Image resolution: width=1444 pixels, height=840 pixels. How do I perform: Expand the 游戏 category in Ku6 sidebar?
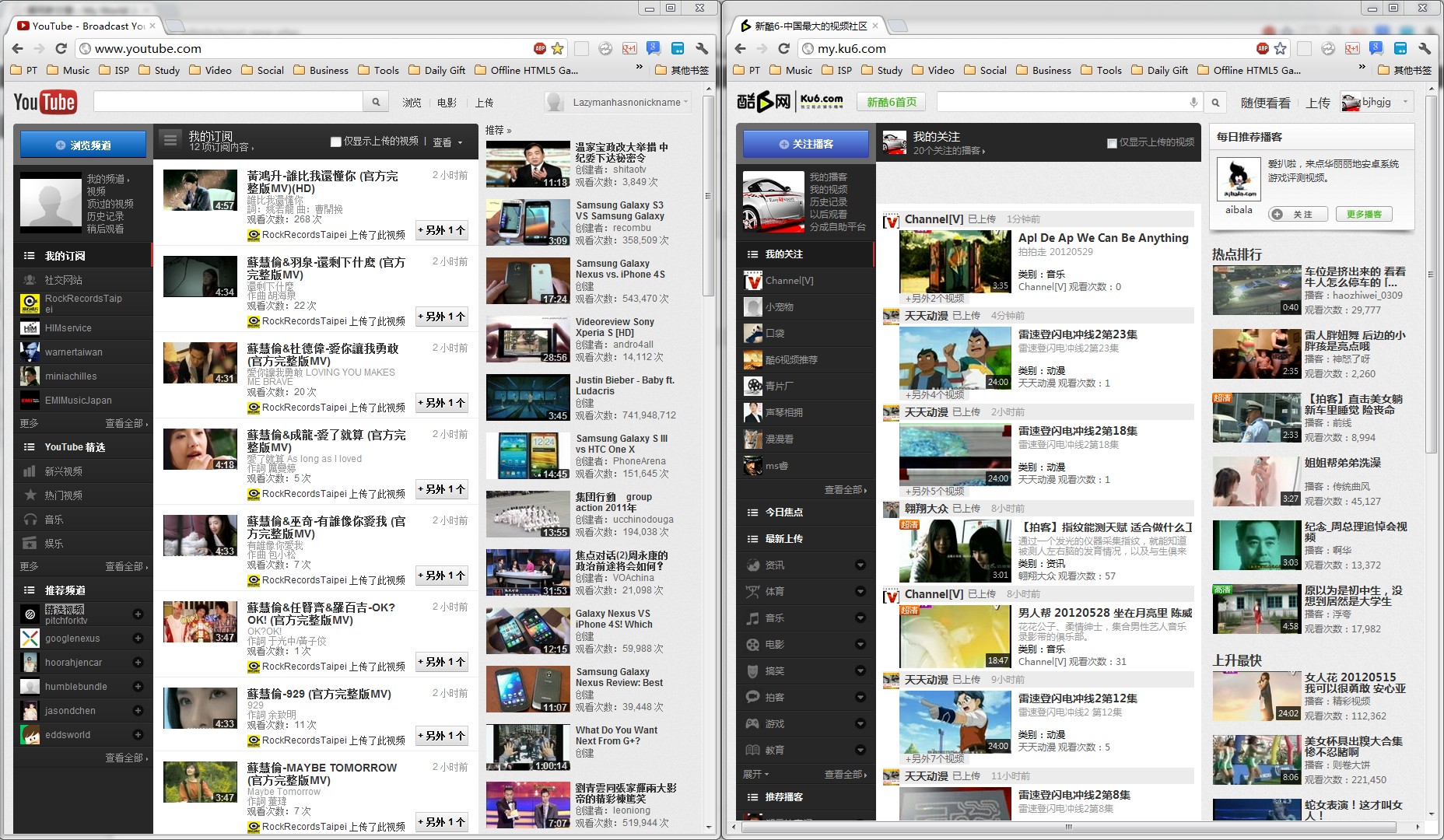(x=860, y=723)
